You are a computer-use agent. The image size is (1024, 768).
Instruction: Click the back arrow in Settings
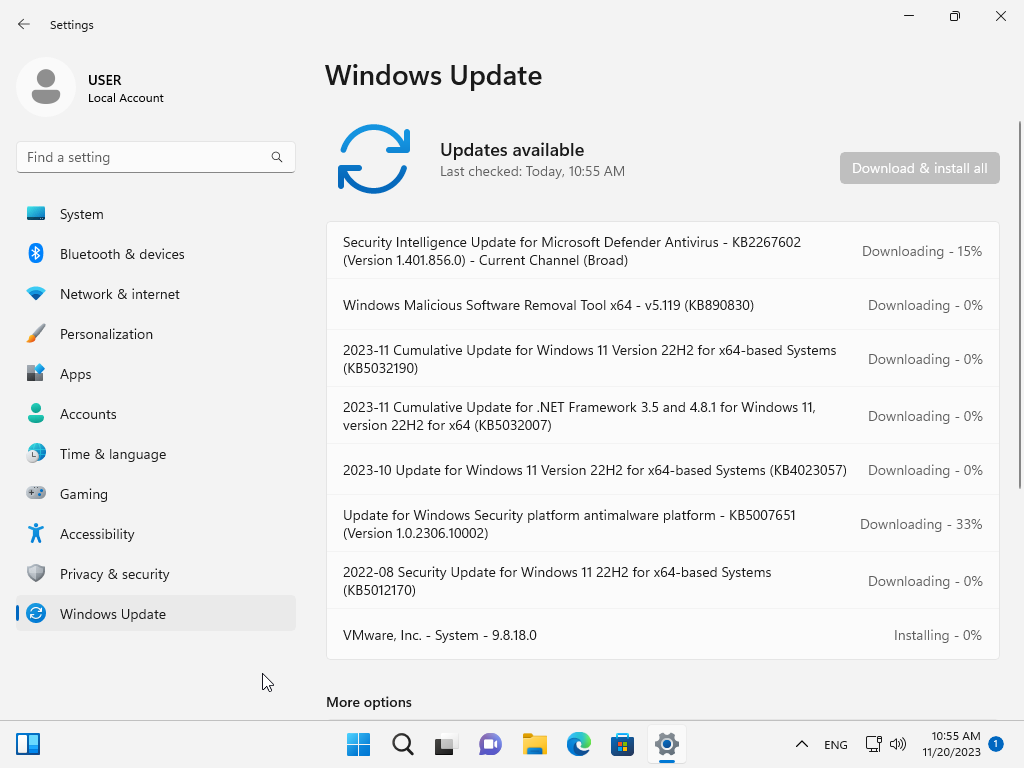click(24, 24)
